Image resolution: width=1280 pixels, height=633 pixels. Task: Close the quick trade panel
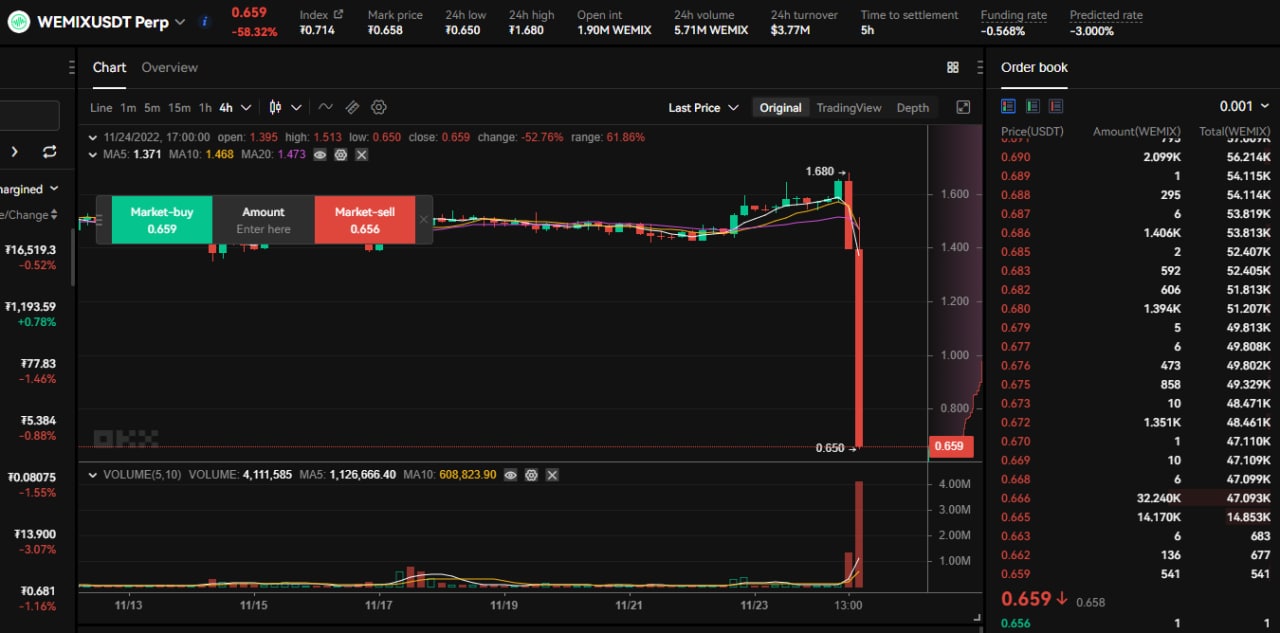423,219
